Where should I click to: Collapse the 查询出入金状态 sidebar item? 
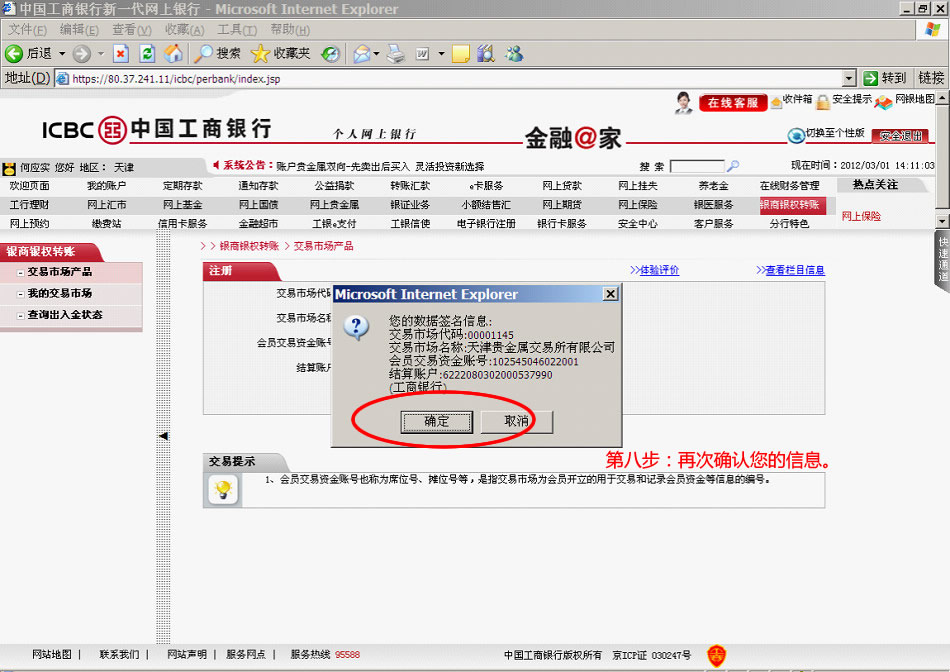(21, 316)
